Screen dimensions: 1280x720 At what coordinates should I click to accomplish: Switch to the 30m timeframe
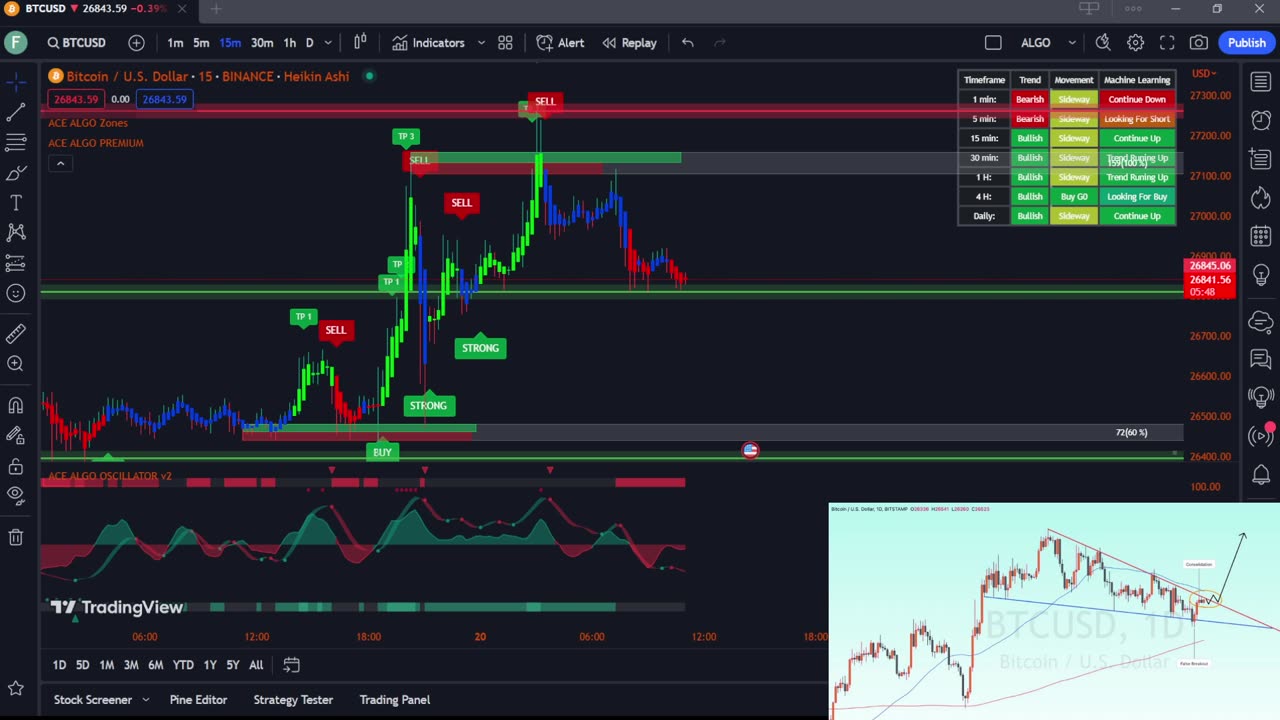pos(262,43)
